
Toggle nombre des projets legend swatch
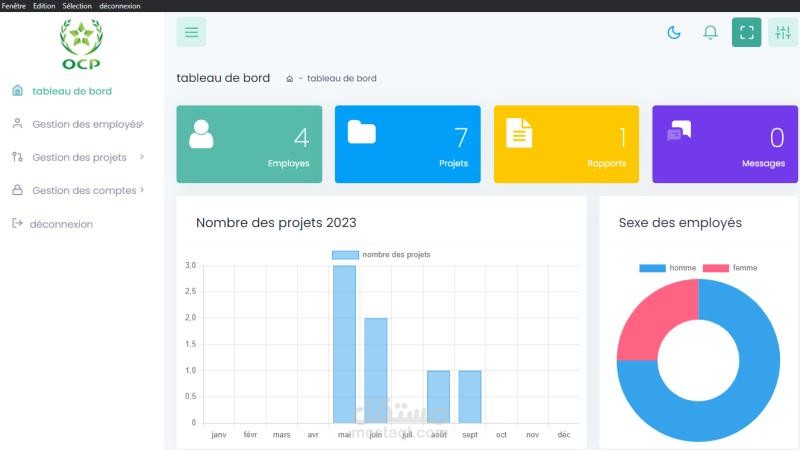pos(345,255)
